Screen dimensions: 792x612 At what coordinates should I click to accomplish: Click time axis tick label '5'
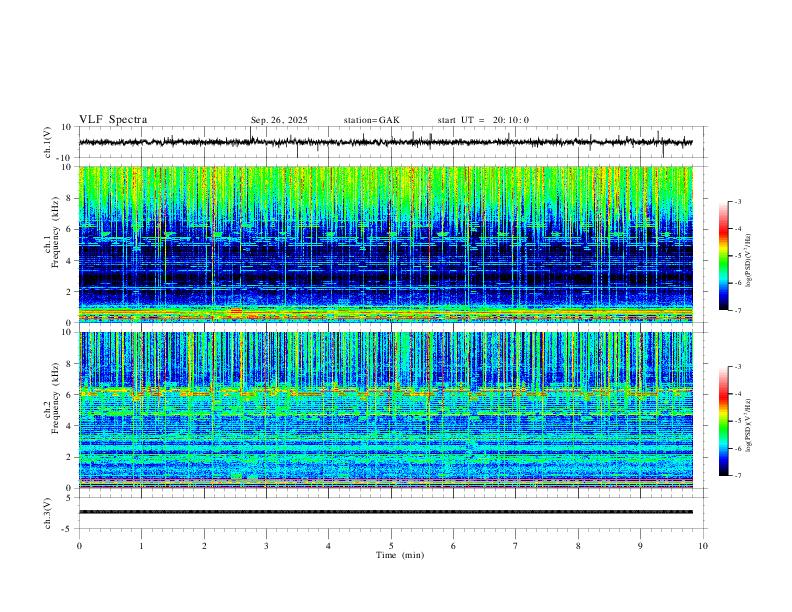tap(391, 546)
